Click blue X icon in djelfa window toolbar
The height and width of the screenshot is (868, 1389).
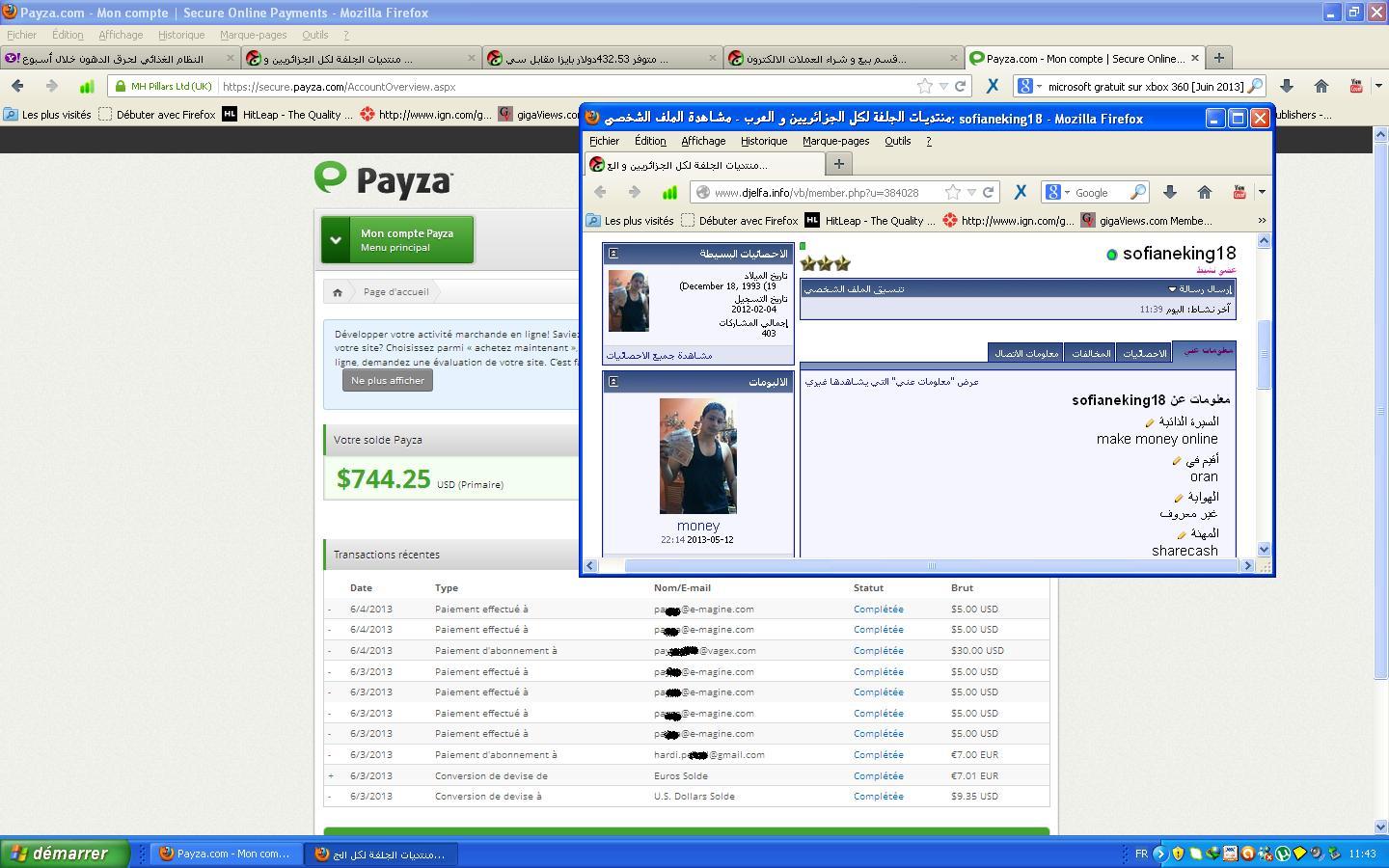[1021, 192]
